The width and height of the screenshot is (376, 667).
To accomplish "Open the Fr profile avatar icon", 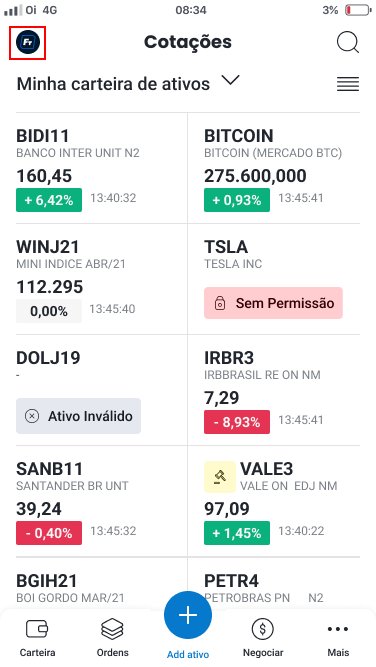I will point(28,42).
